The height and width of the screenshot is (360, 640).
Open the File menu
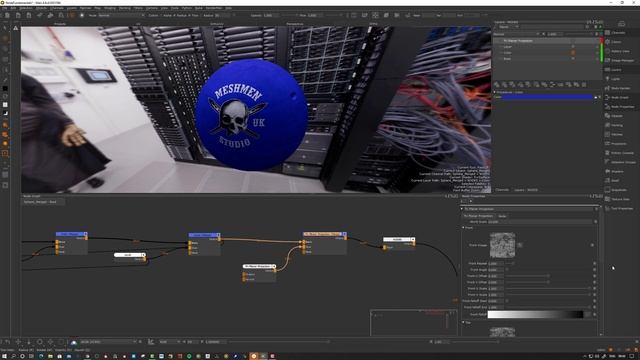coord(4,8)
